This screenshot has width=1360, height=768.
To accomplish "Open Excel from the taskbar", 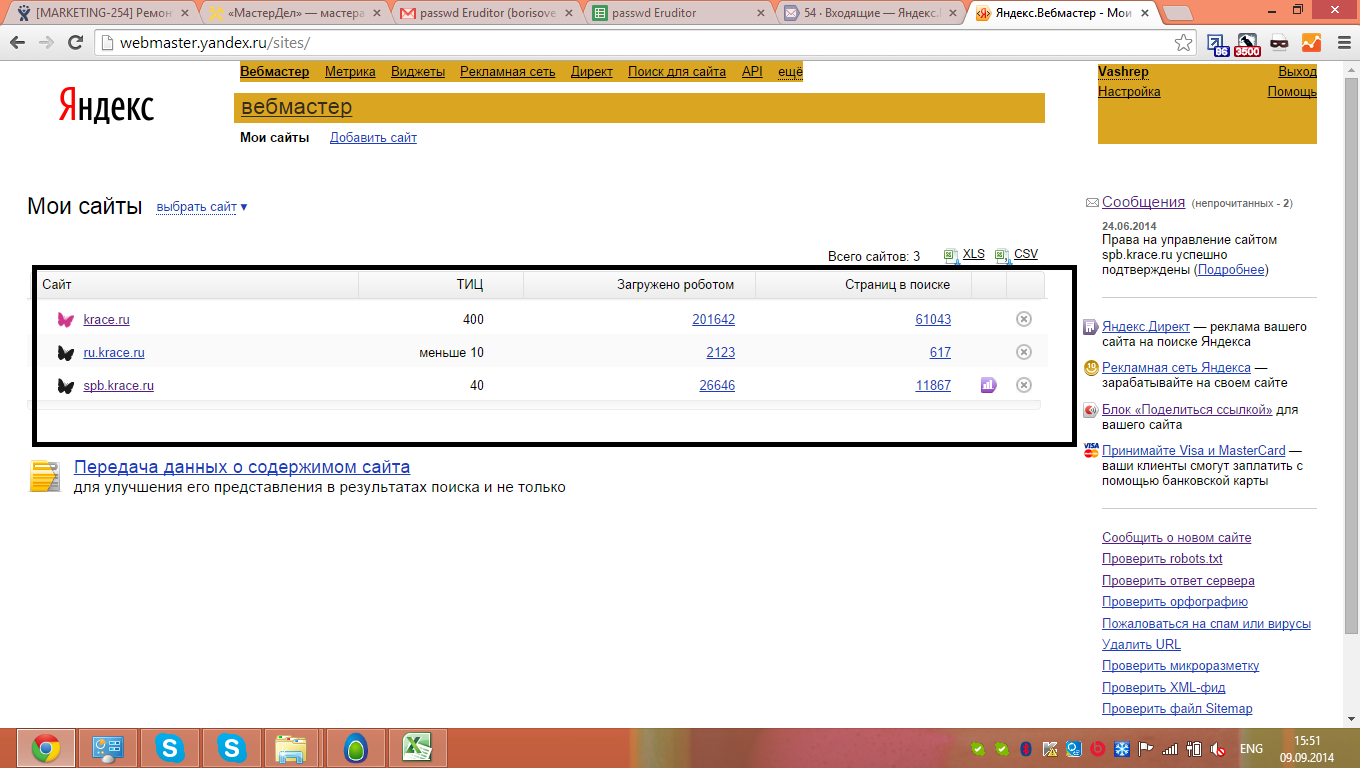I will click(418, 748).
